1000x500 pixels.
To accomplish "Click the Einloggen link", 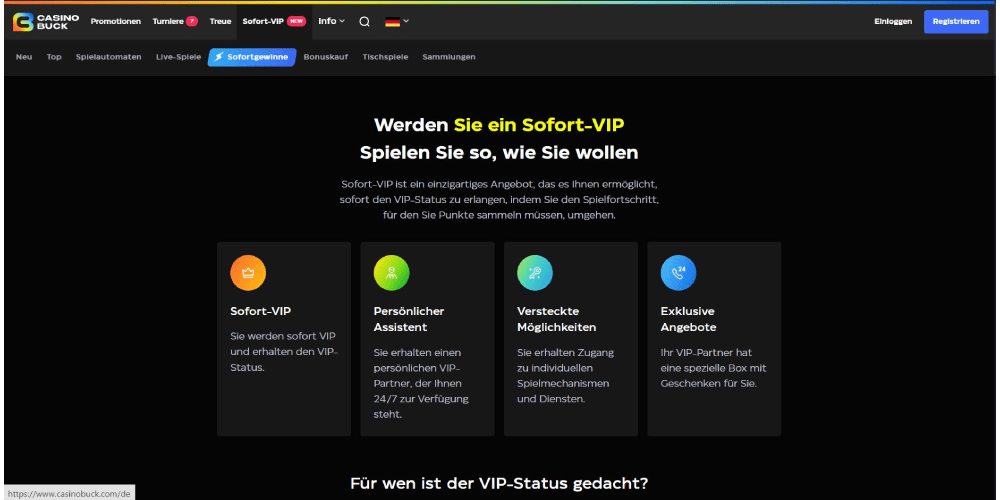I will 892,21.
